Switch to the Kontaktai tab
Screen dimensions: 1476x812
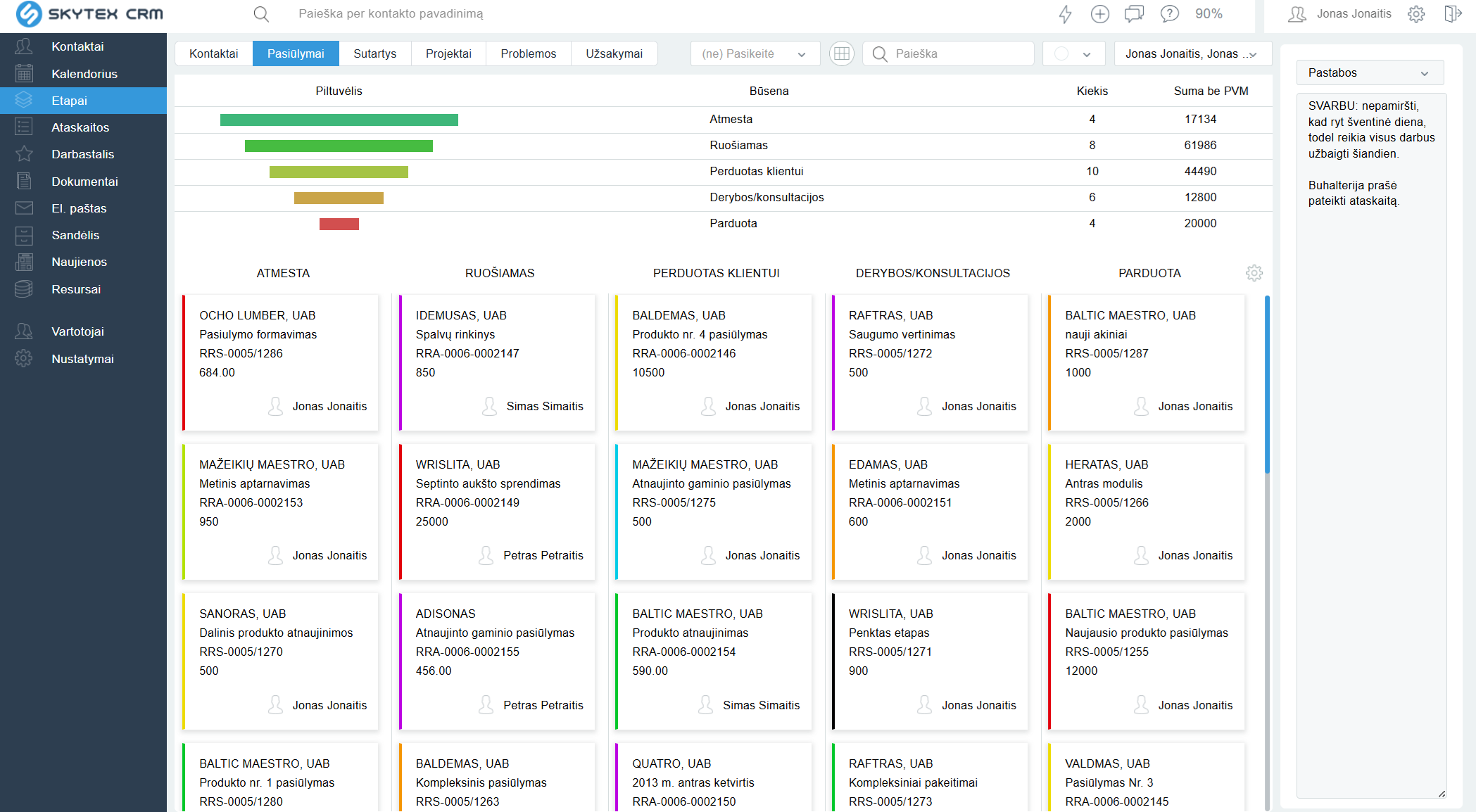tap(214, 53)
